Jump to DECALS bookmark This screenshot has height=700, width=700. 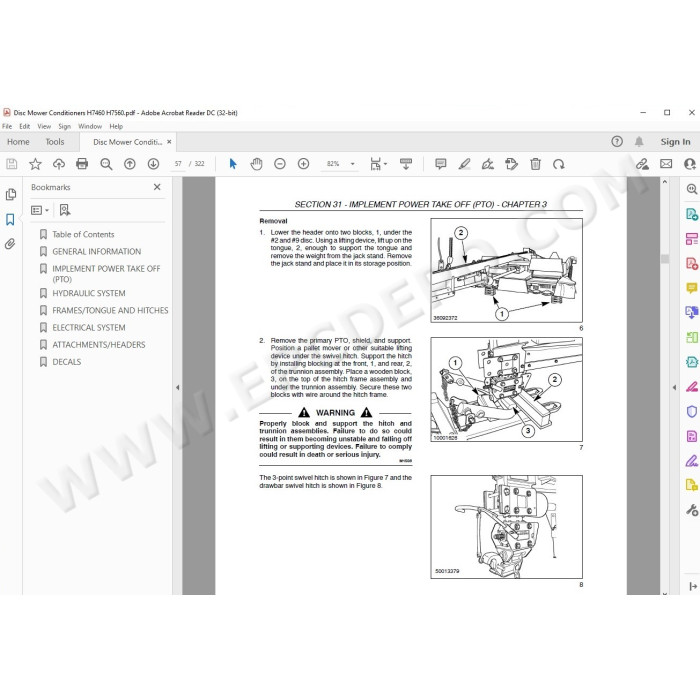tap(67, 362)
